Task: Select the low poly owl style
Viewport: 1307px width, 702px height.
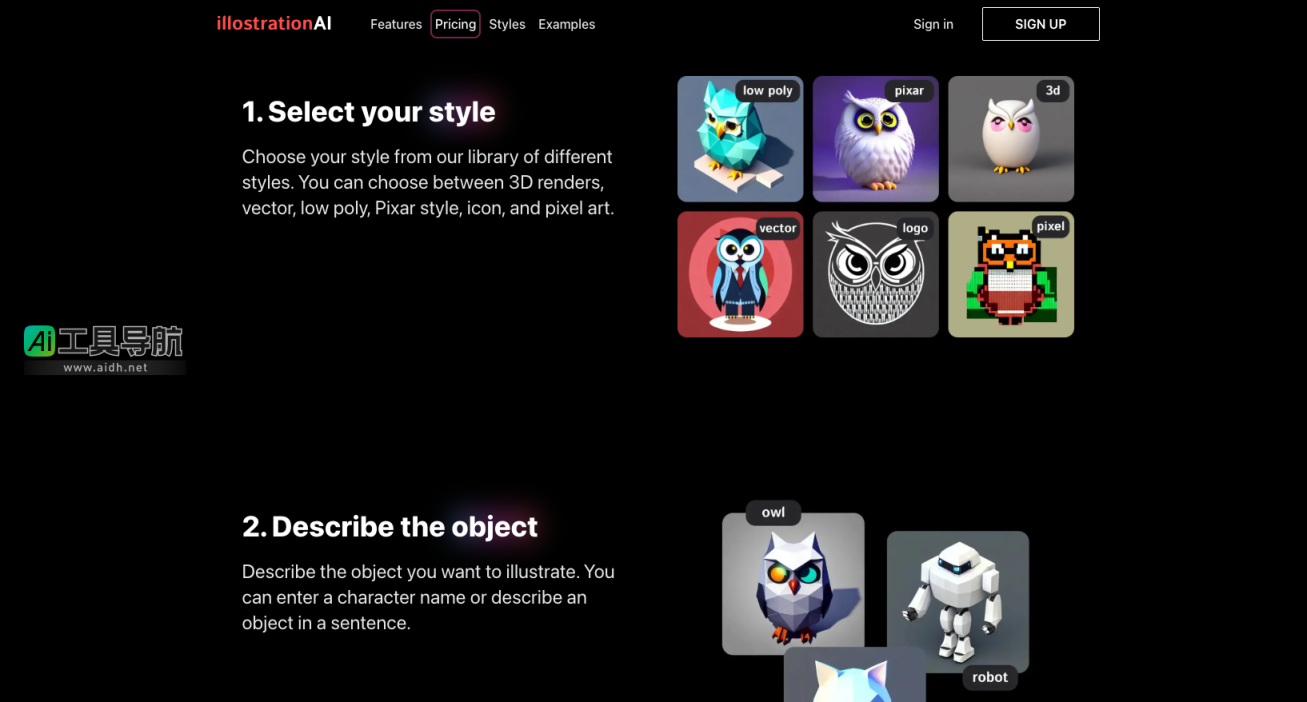Action: pyautogui.click(x=739, y=140)
